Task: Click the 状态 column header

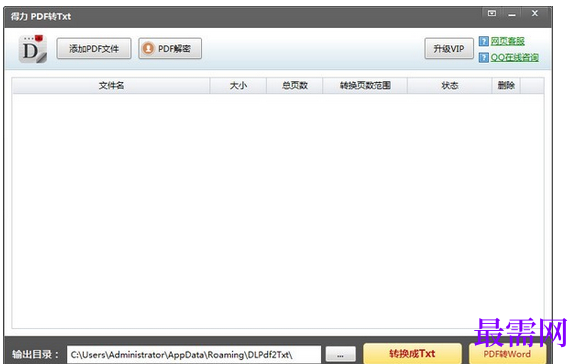Action: click(450, 86)
